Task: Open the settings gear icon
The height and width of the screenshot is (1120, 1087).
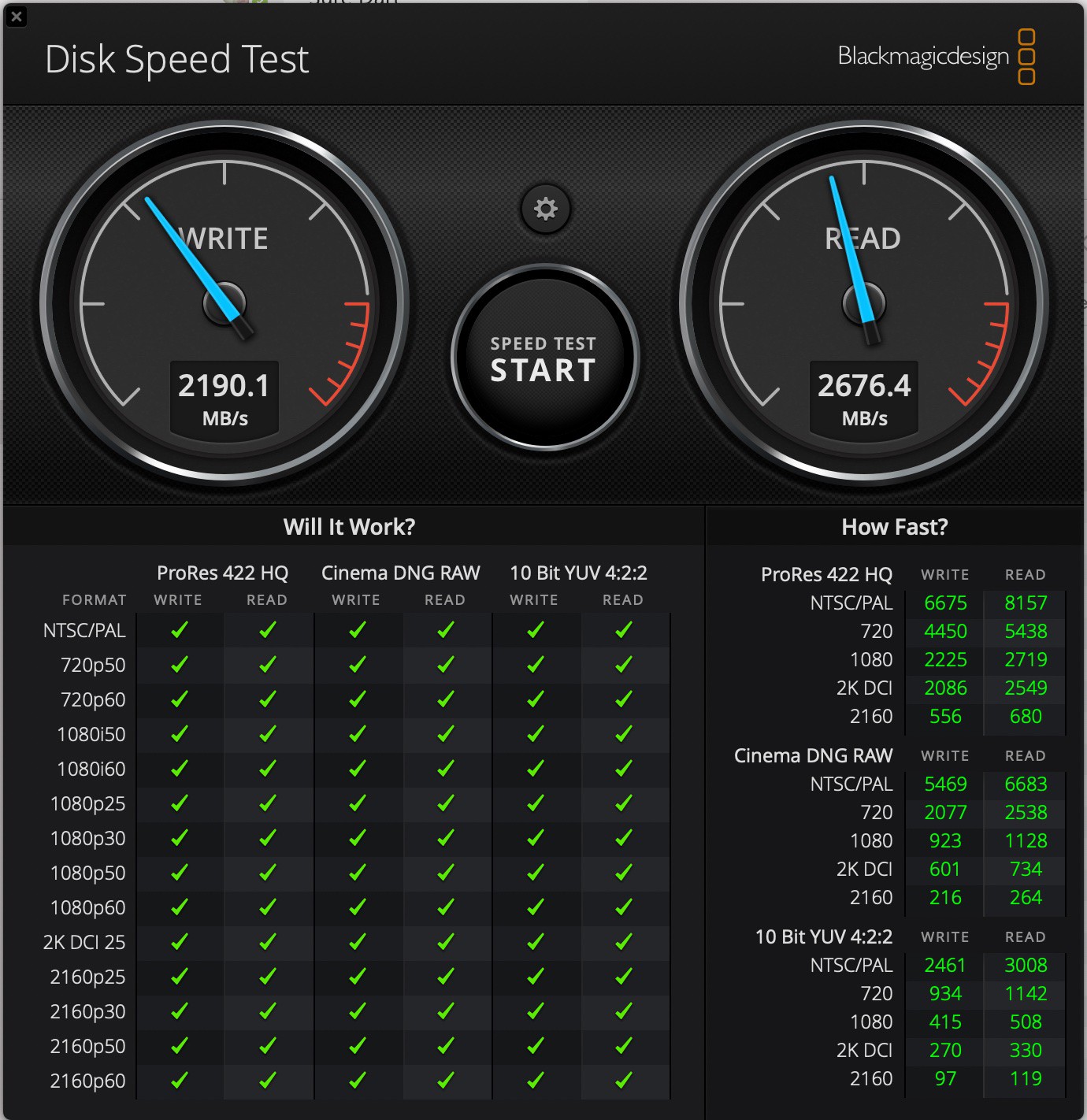Action: coord(546,209)
